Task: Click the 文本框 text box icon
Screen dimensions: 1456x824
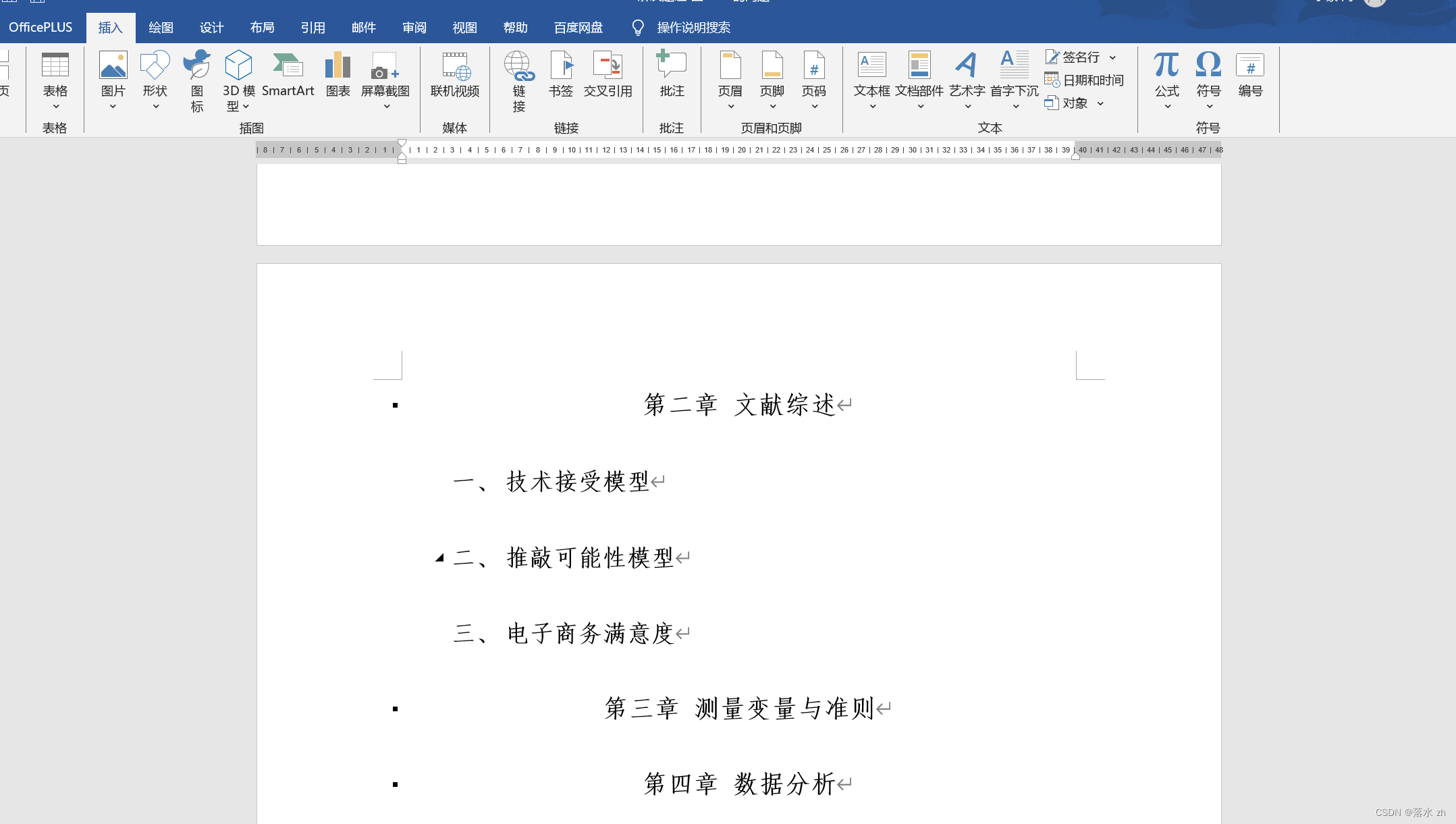Action: (872, 65)
